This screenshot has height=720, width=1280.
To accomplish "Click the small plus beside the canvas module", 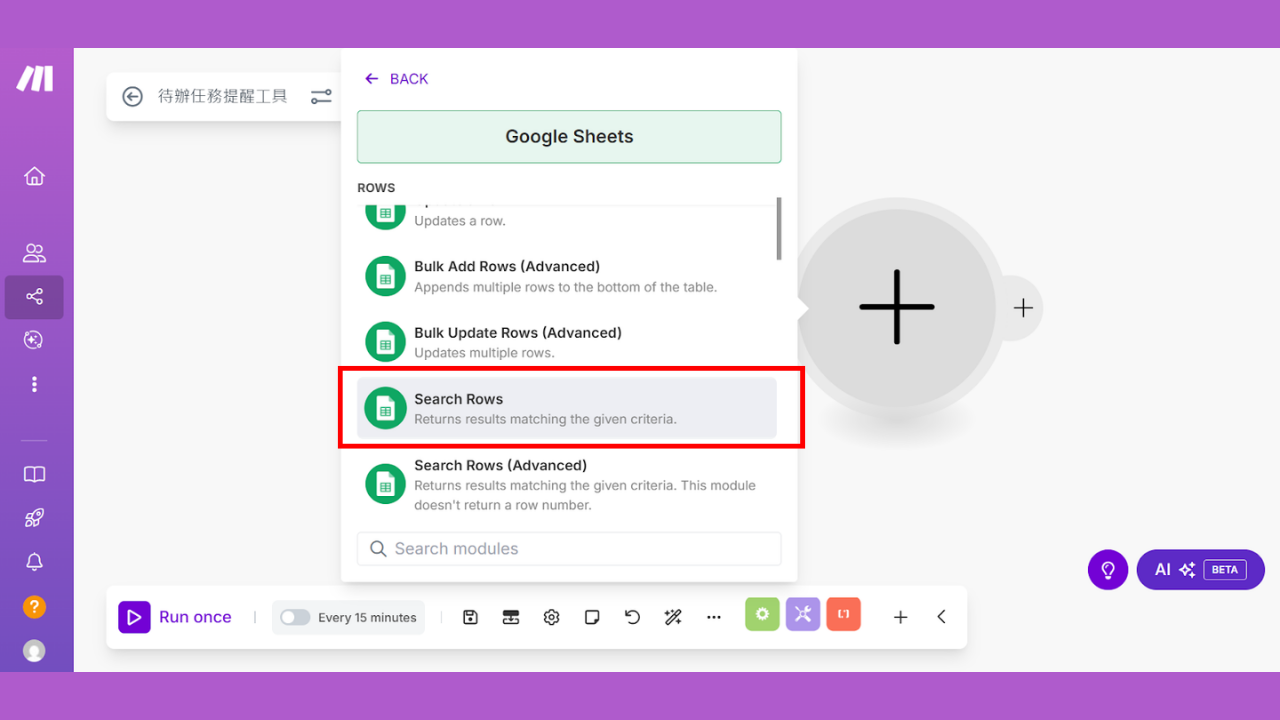I will (x=1022, y=308).
